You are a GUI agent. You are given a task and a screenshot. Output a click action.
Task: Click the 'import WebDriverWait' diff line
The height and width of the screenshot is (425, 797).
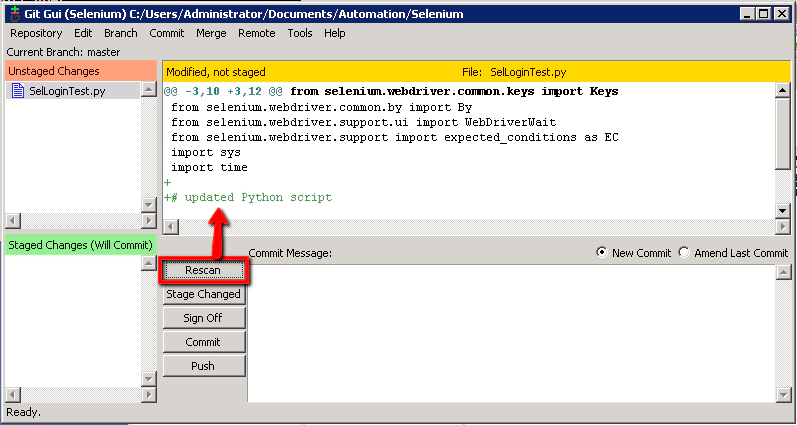364,123
